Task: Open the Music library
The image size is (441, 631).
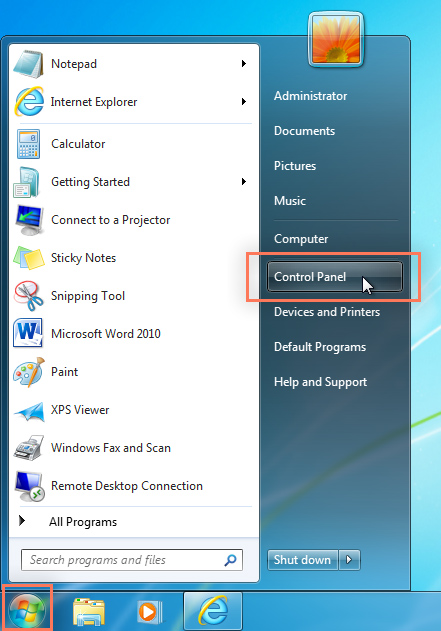Action: click(x=290, y=201)
